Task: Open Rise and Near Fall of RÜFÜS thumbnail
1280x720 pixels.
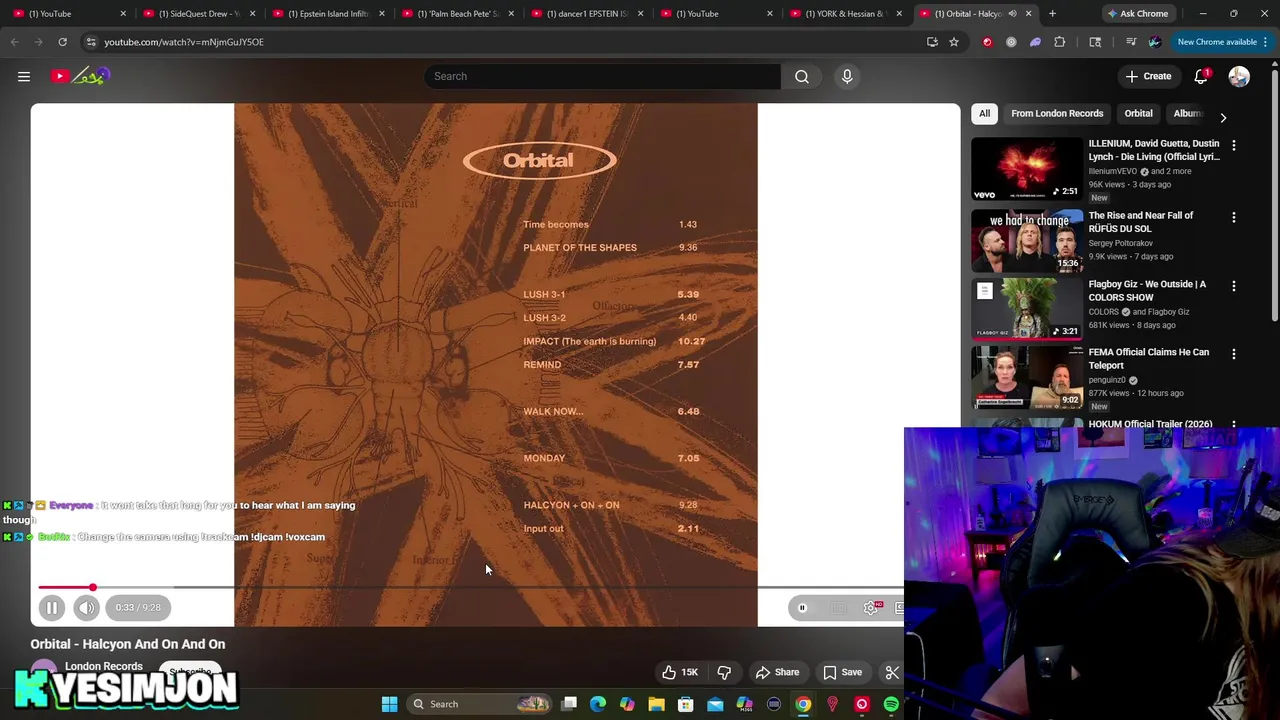Action: click(1027, 241)
